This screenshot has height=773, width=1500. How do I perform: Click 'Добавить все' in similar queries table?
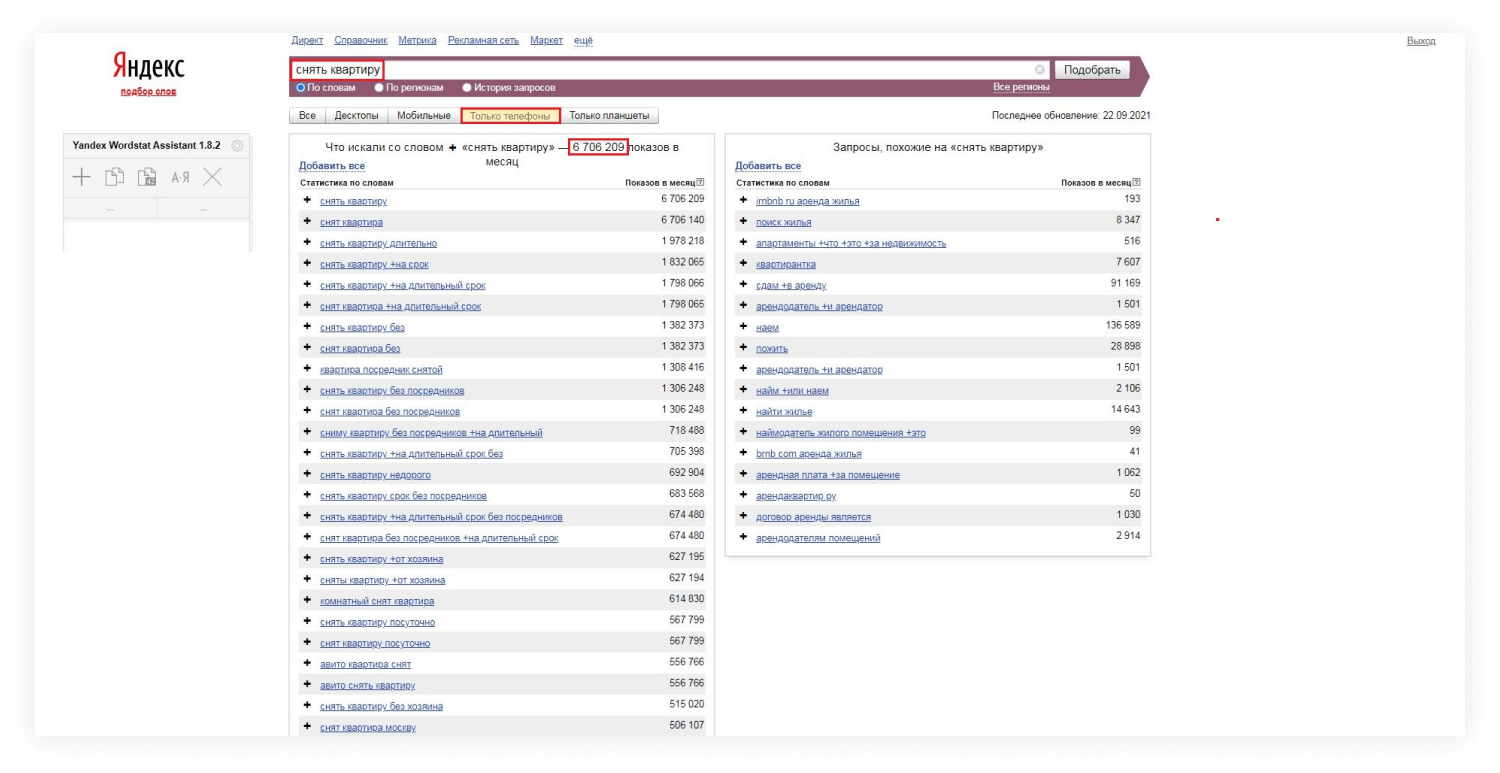tap(768, 166)
